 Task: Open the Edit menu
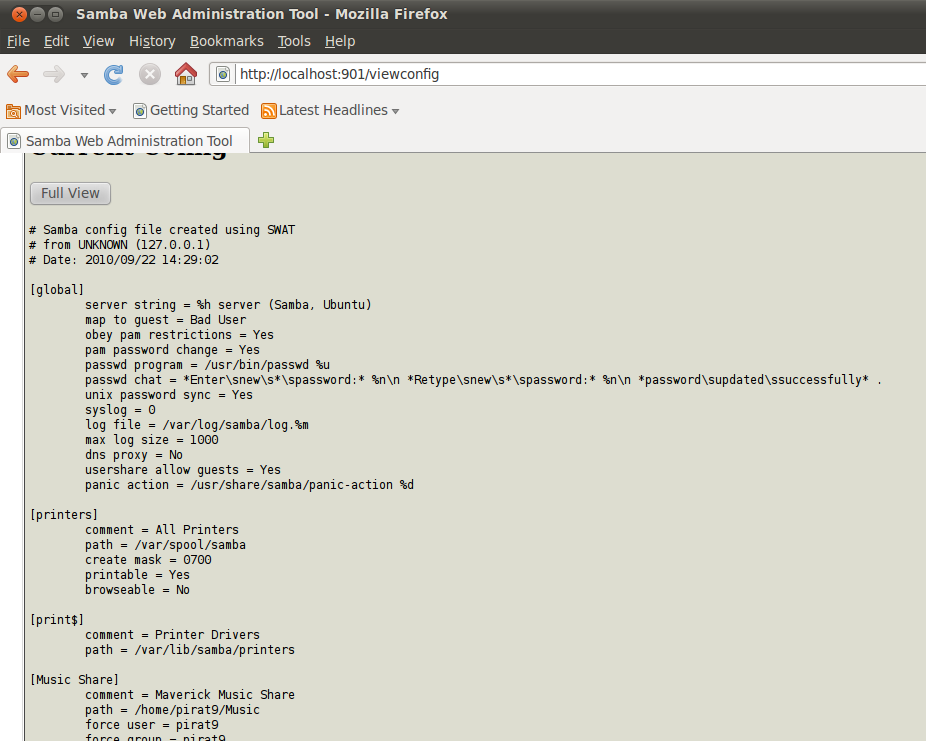click(x=56, y=41)
